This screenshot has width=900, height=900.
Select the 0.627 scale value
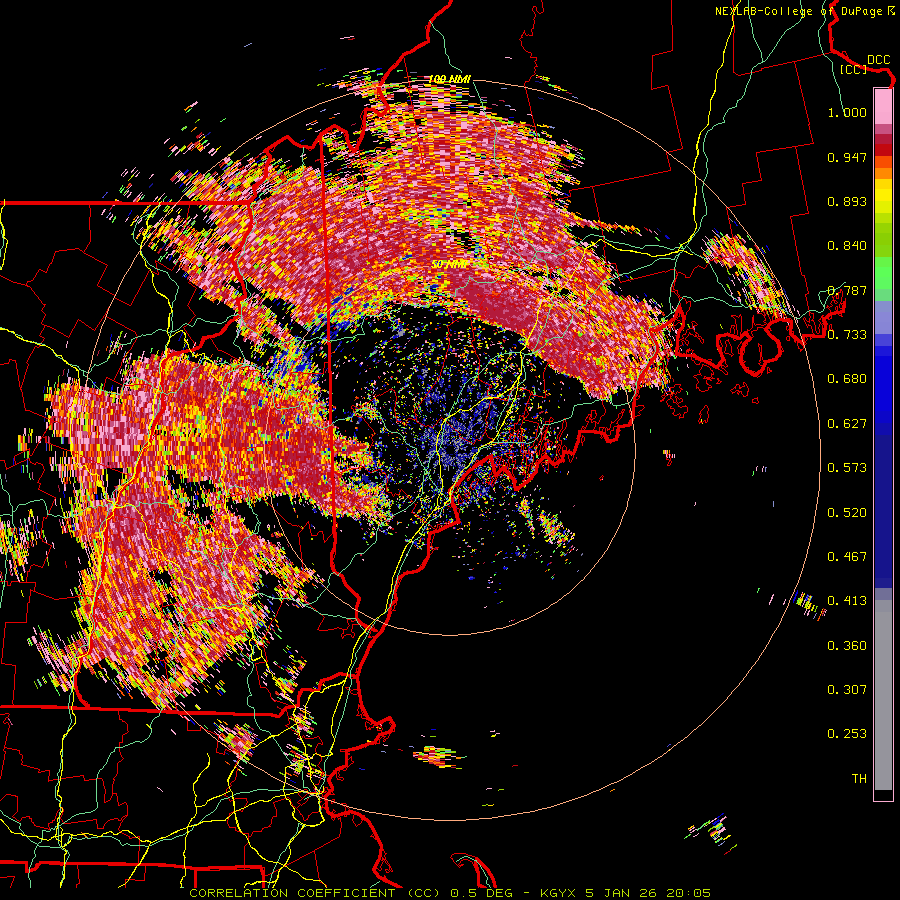[x=847, y=424]
